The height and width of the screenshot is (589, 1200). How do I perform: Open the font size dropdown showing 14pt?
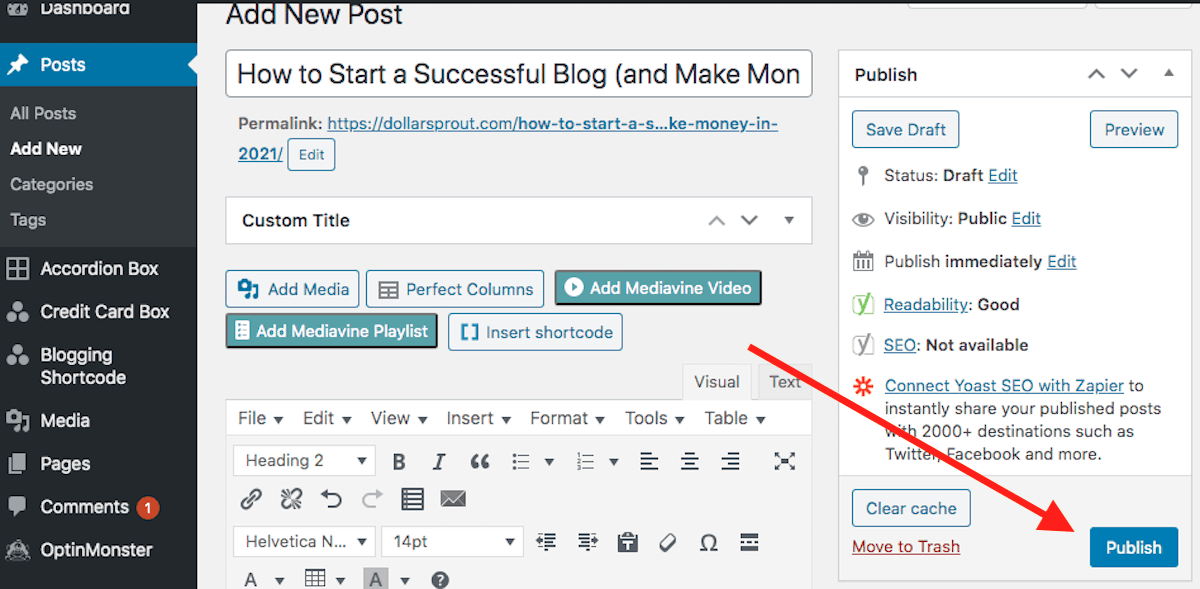tap(452, 541)
